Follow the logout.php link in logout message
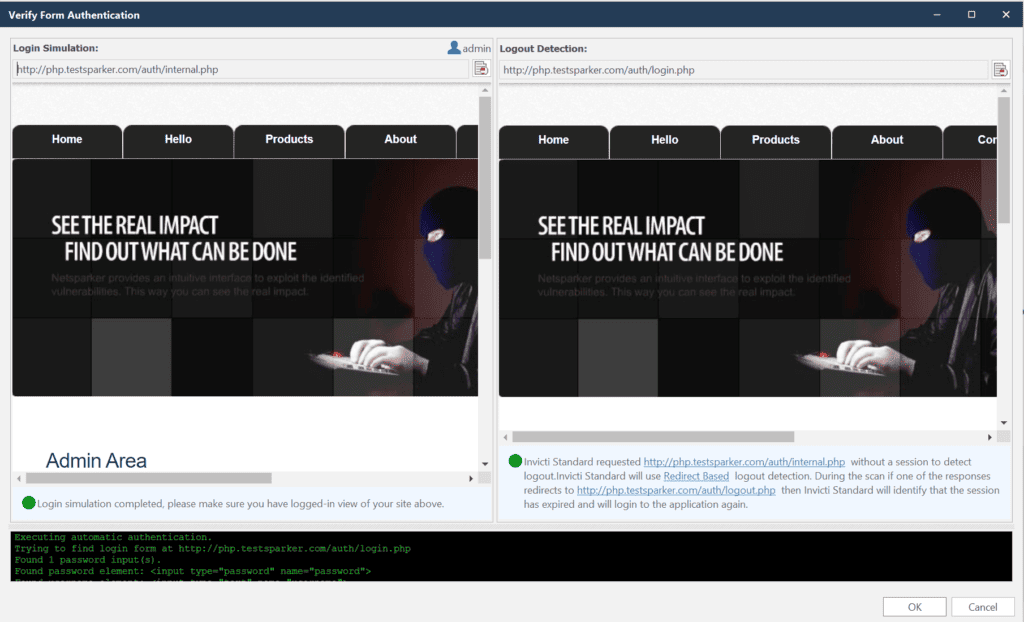Viewport: 1024px width, 622px height. coord(676,490)
